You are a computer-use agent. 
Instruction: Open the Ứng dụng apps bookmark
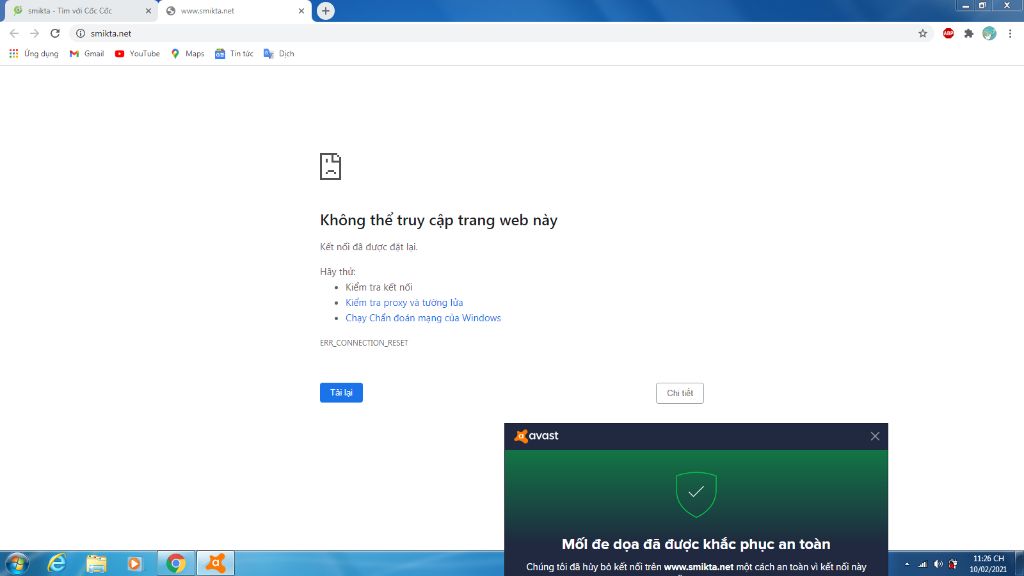click(33, 54)
